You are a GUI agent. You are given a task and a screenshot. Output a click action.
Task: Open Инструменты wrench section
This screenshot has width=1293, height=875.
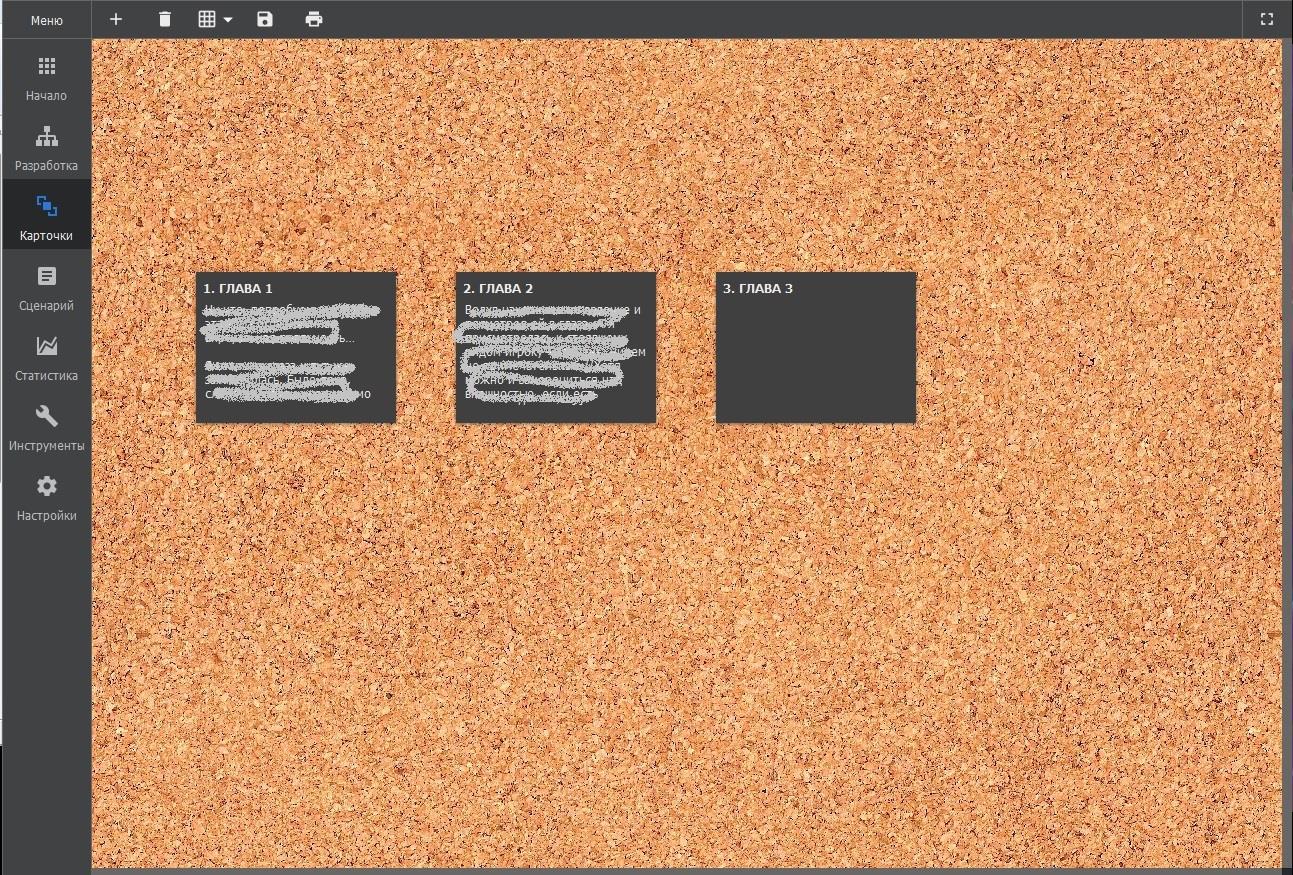point(46,428)
